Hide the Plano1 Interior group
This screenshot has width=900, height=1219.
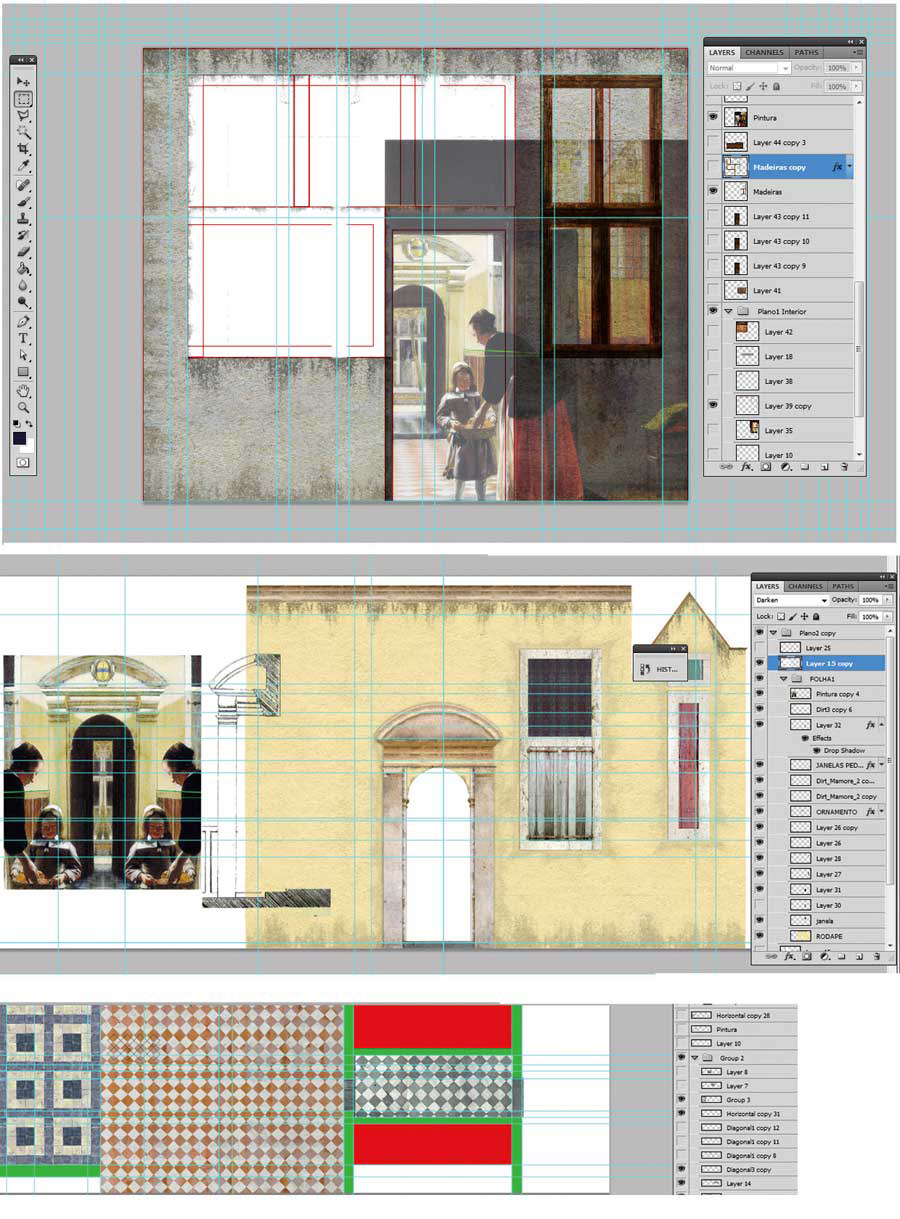(x=712, y=311)
